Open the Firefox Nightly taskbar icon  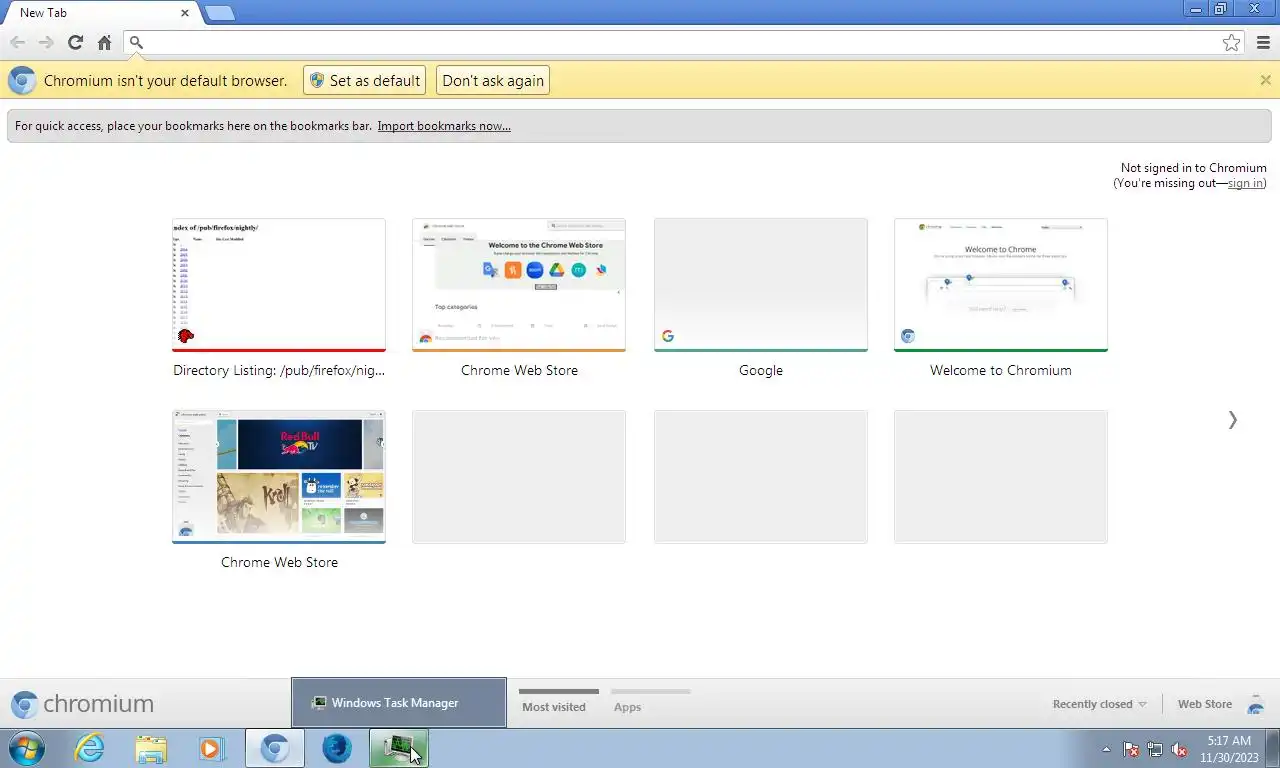coord(337,748)
